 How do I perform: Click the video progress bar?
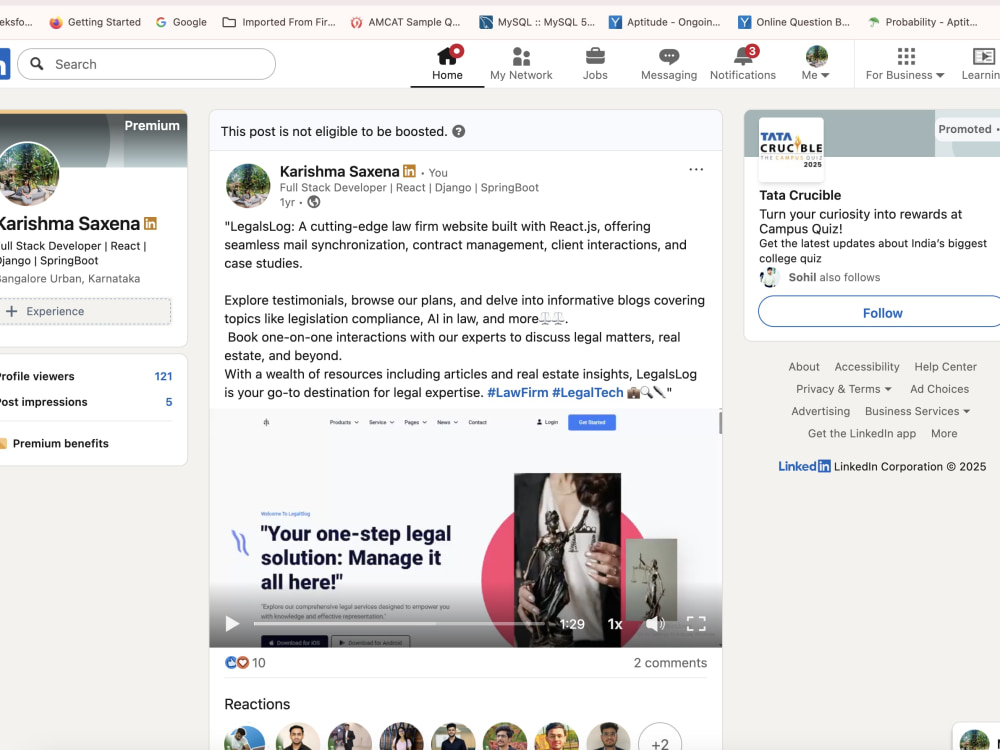click(399, 624)
